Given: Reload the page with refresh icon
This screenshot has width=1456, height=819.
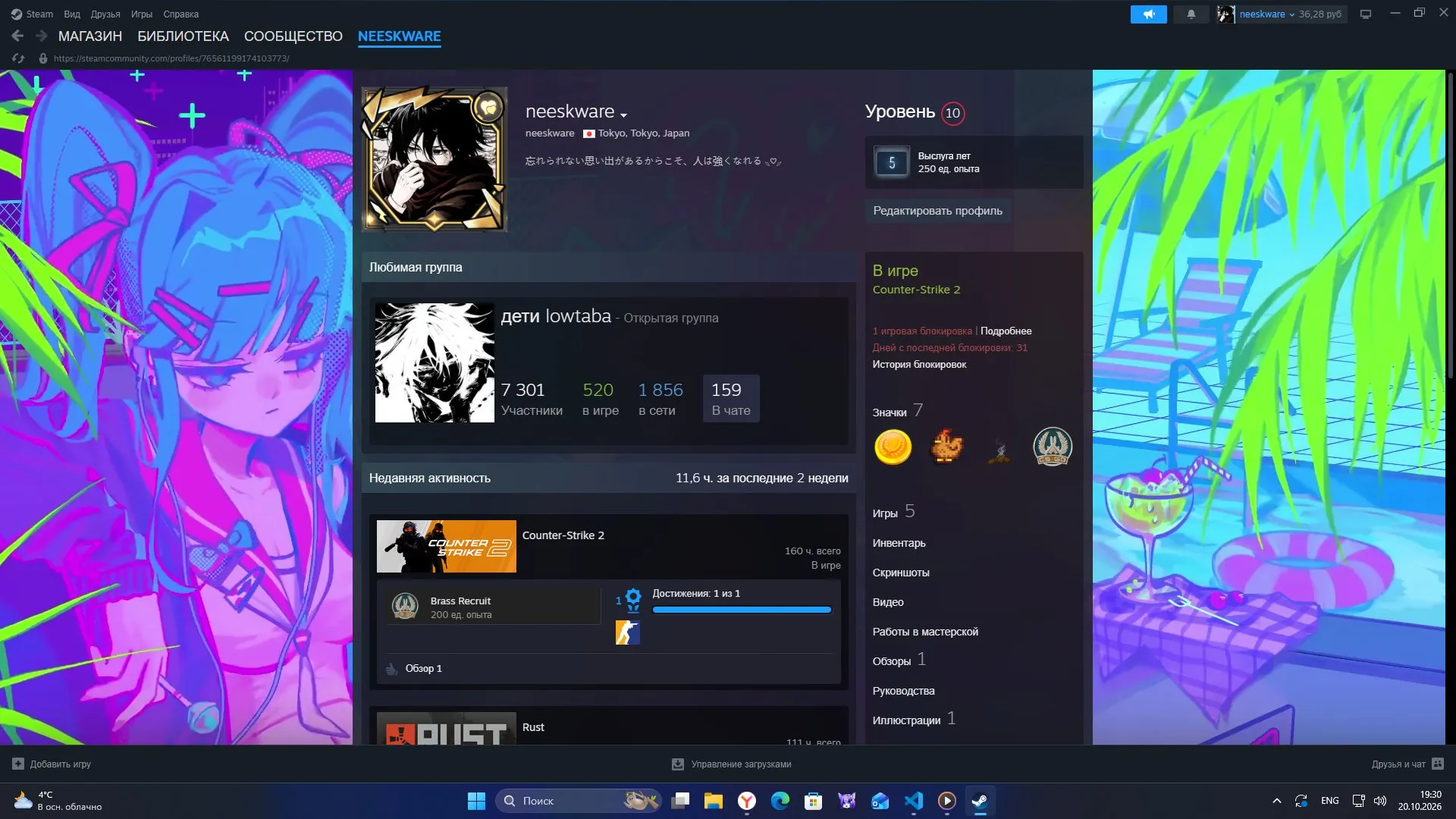Looking at the screenshot, I should coord(18,58).
